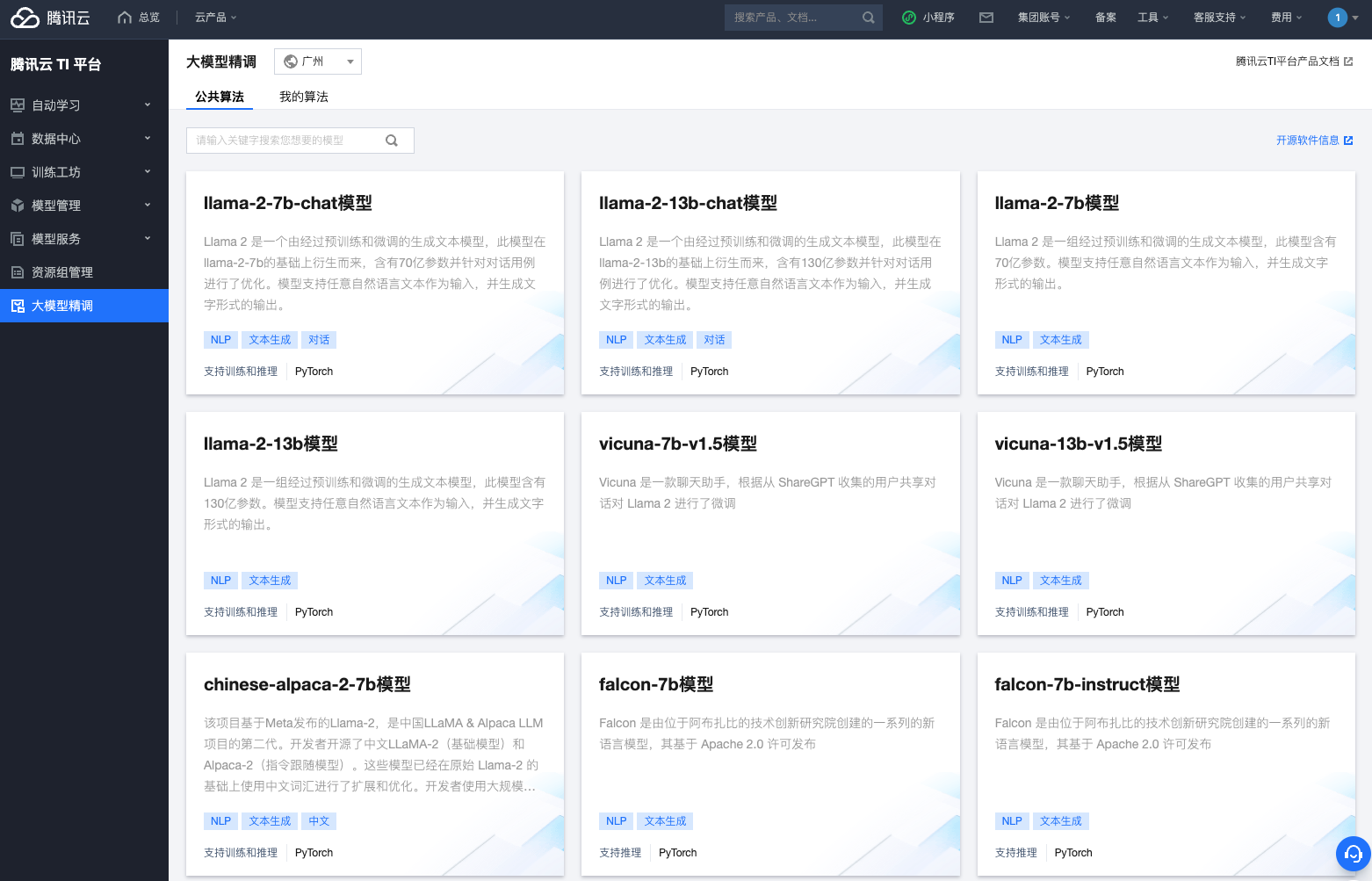
Task: Expand the 工具 menu in top bar
Action: pos(1152,17)
